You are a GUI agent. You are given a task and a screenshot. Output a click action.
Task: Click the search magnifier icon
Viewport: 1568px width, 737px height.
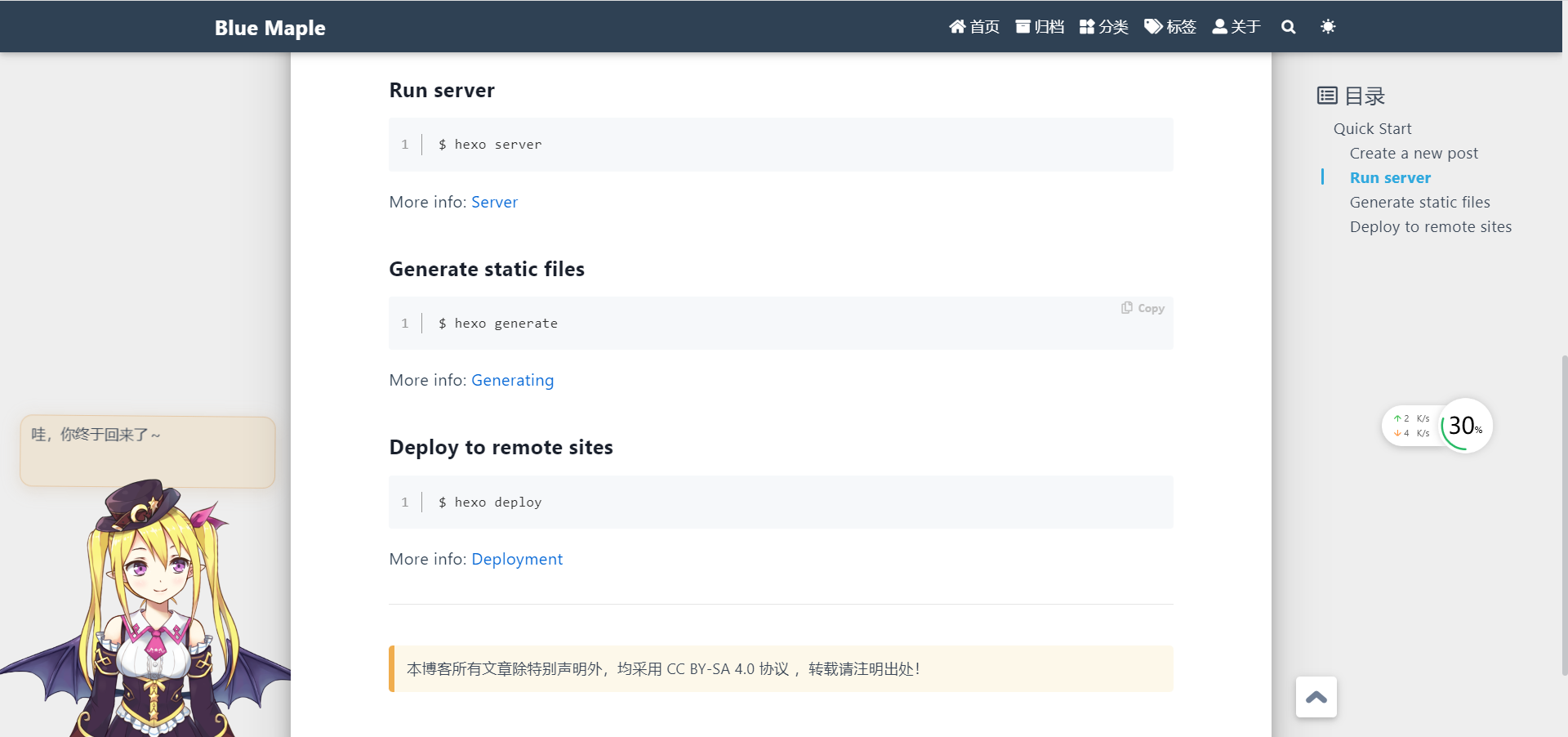coord(1288,27)
